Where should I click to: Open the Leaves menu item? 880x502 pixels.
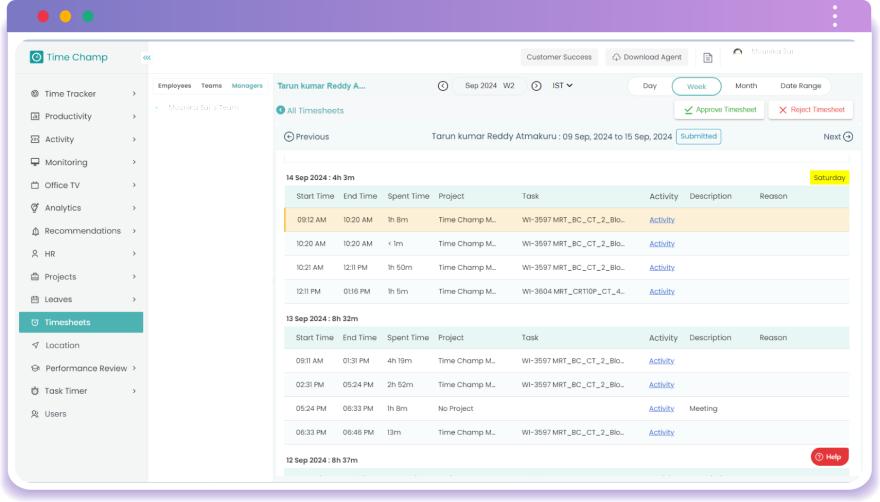(58, 299)
